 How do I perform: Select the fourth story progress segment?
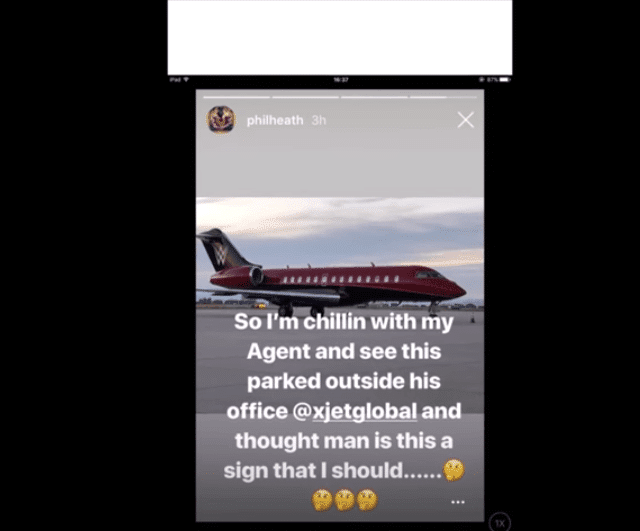(443, 97)
